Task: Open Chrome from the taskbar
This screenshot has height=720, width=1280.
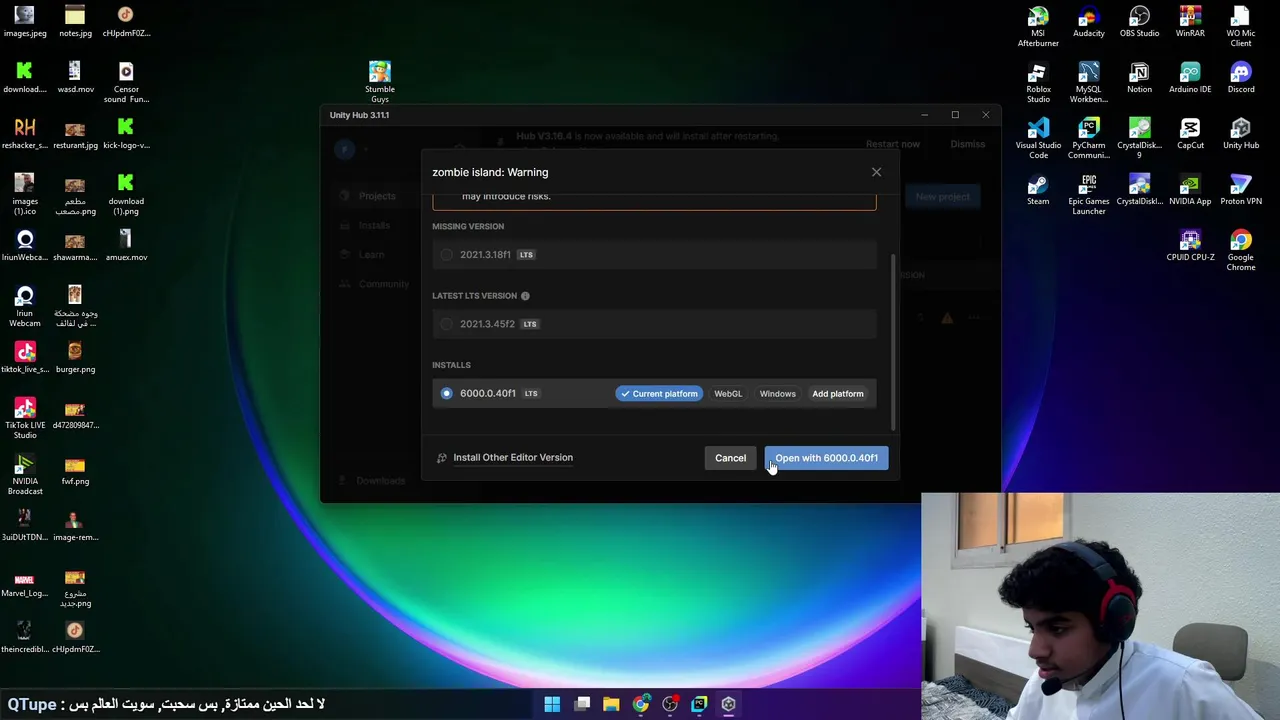Action: pos(641,704)
